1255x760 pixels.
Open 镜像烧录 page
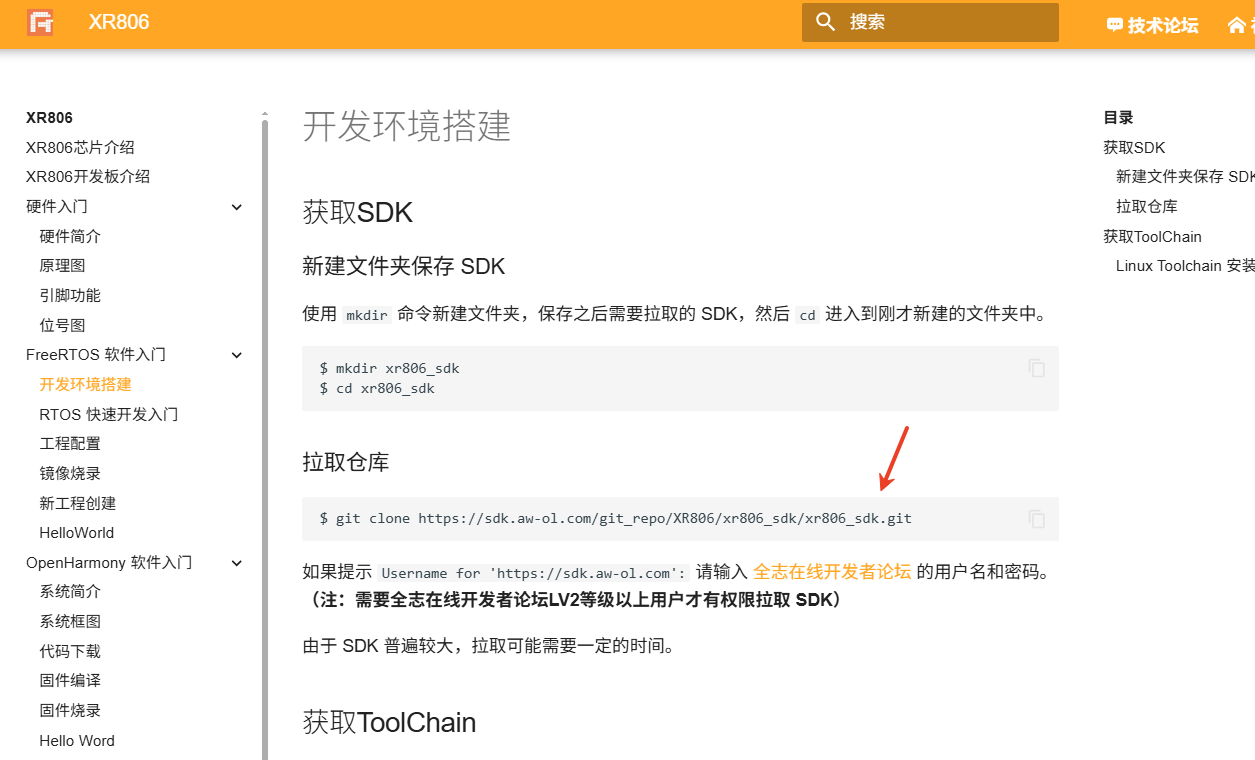click(70, 474)
